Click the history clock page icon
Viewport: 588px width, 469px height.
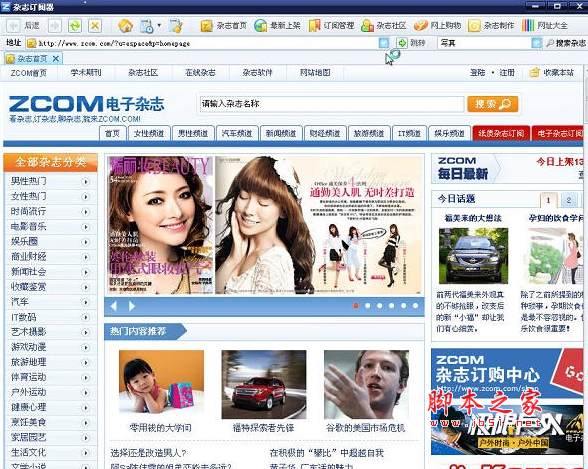pos(147,25)
